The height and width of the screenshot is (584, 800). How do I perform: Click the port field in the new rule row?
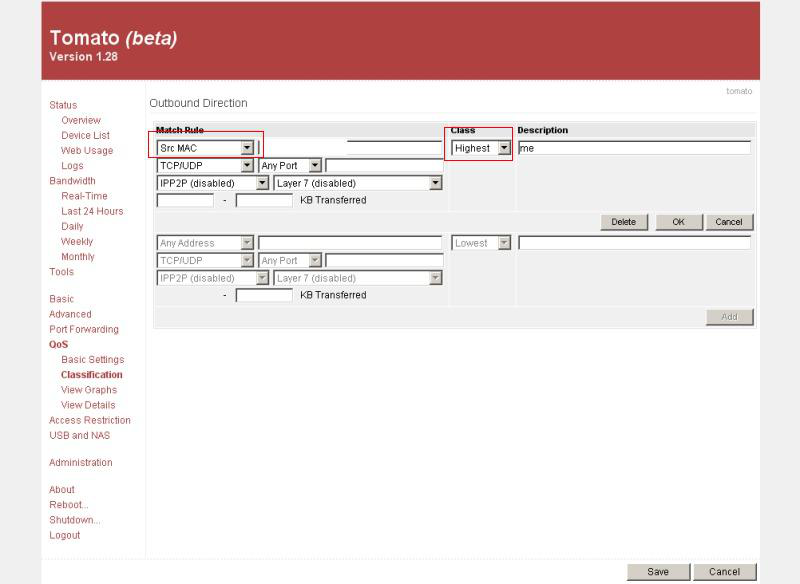point(385,260)
